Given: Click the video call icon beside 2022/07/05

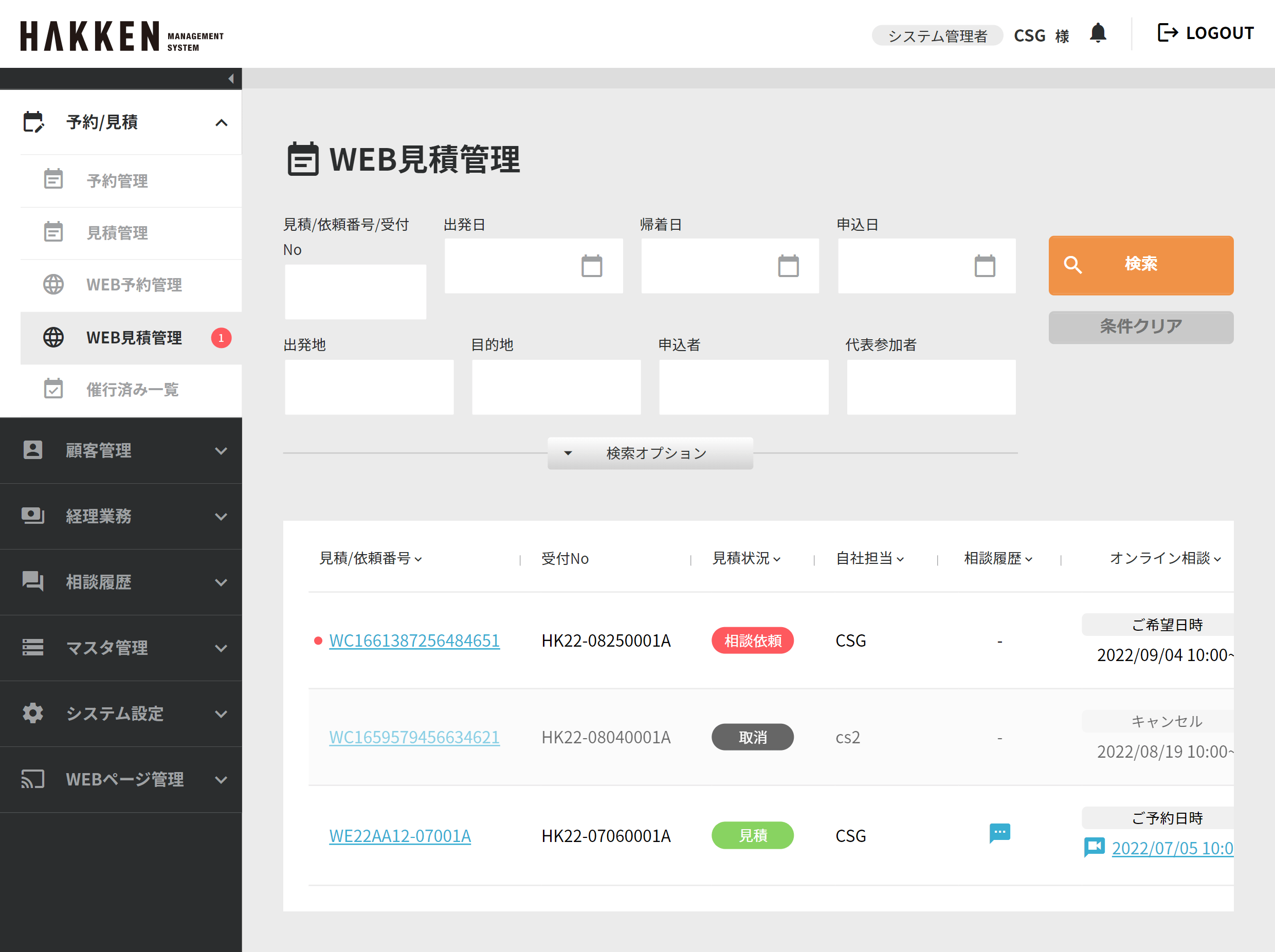Looking at the screenshot, I should (x=1094, y=847).
